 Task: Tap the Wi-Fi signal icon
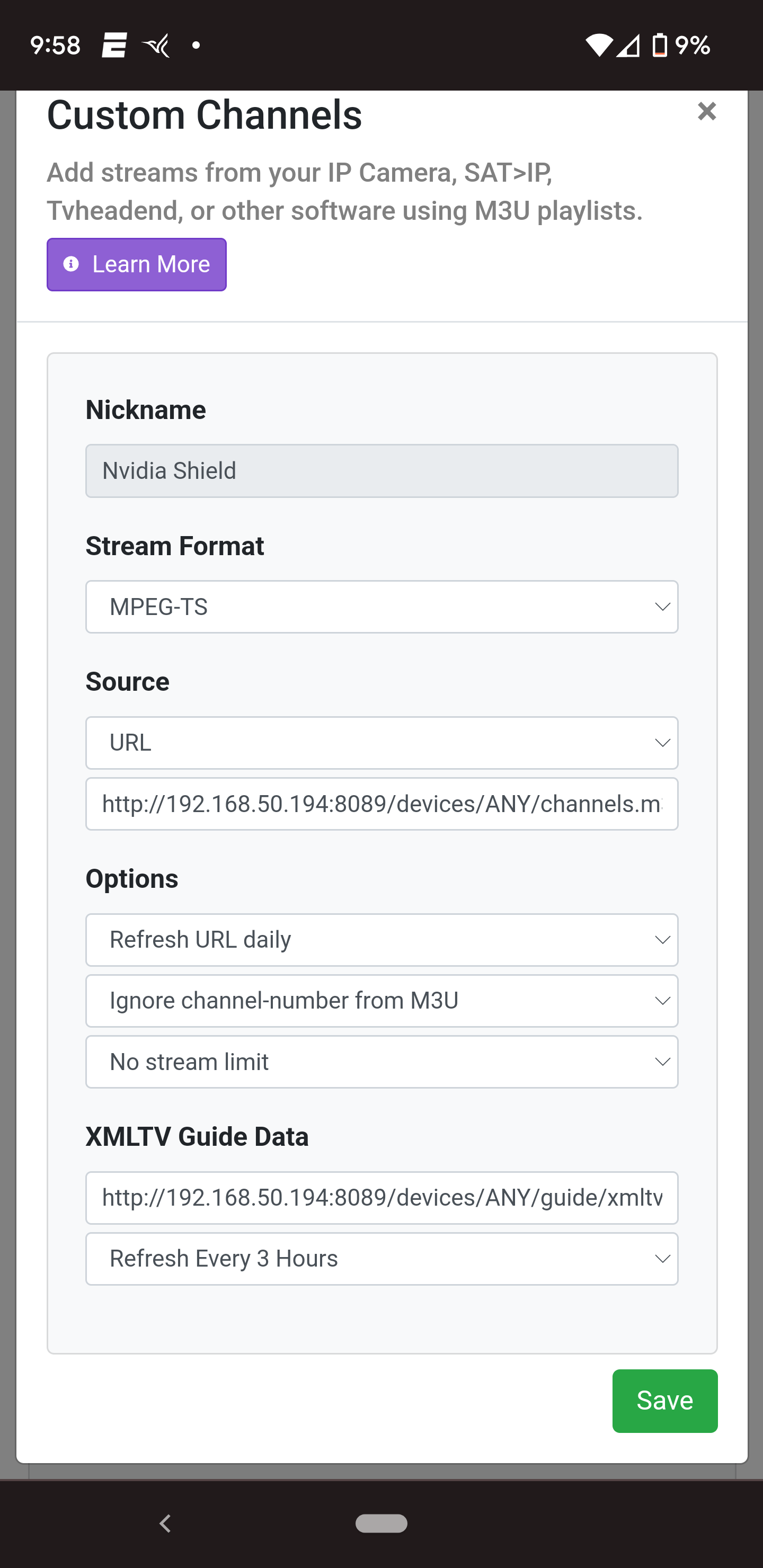599,45
